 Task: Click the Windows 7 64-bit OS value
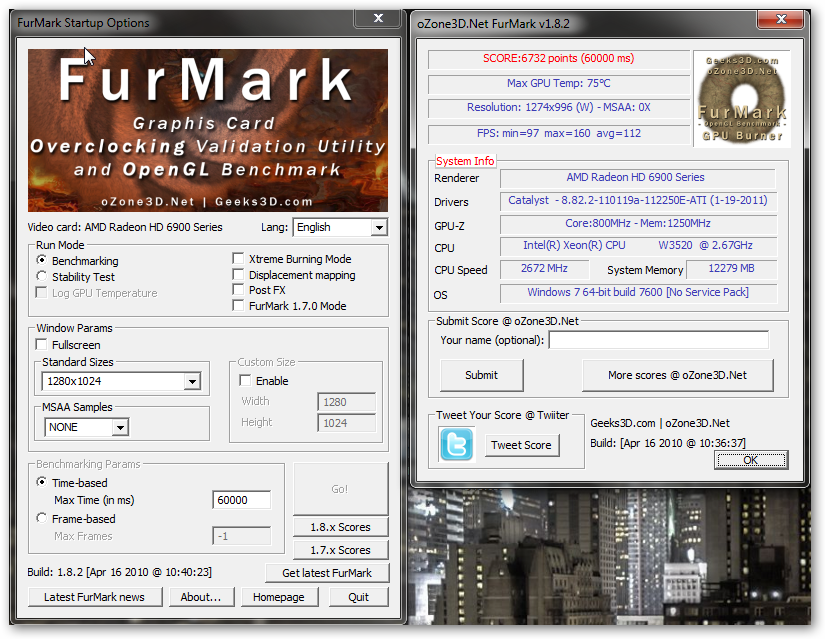638,292
